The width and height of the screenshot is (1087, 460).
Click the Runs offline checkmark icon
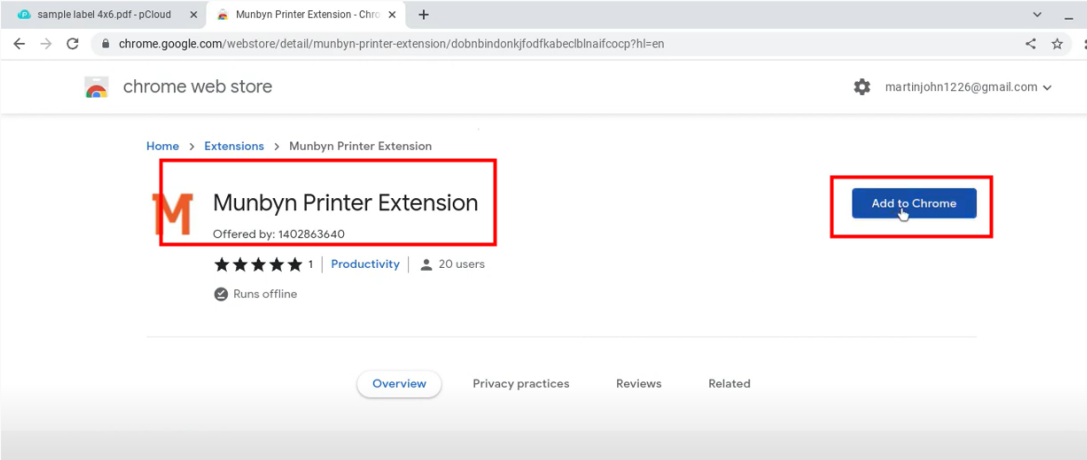pos(220,294)
